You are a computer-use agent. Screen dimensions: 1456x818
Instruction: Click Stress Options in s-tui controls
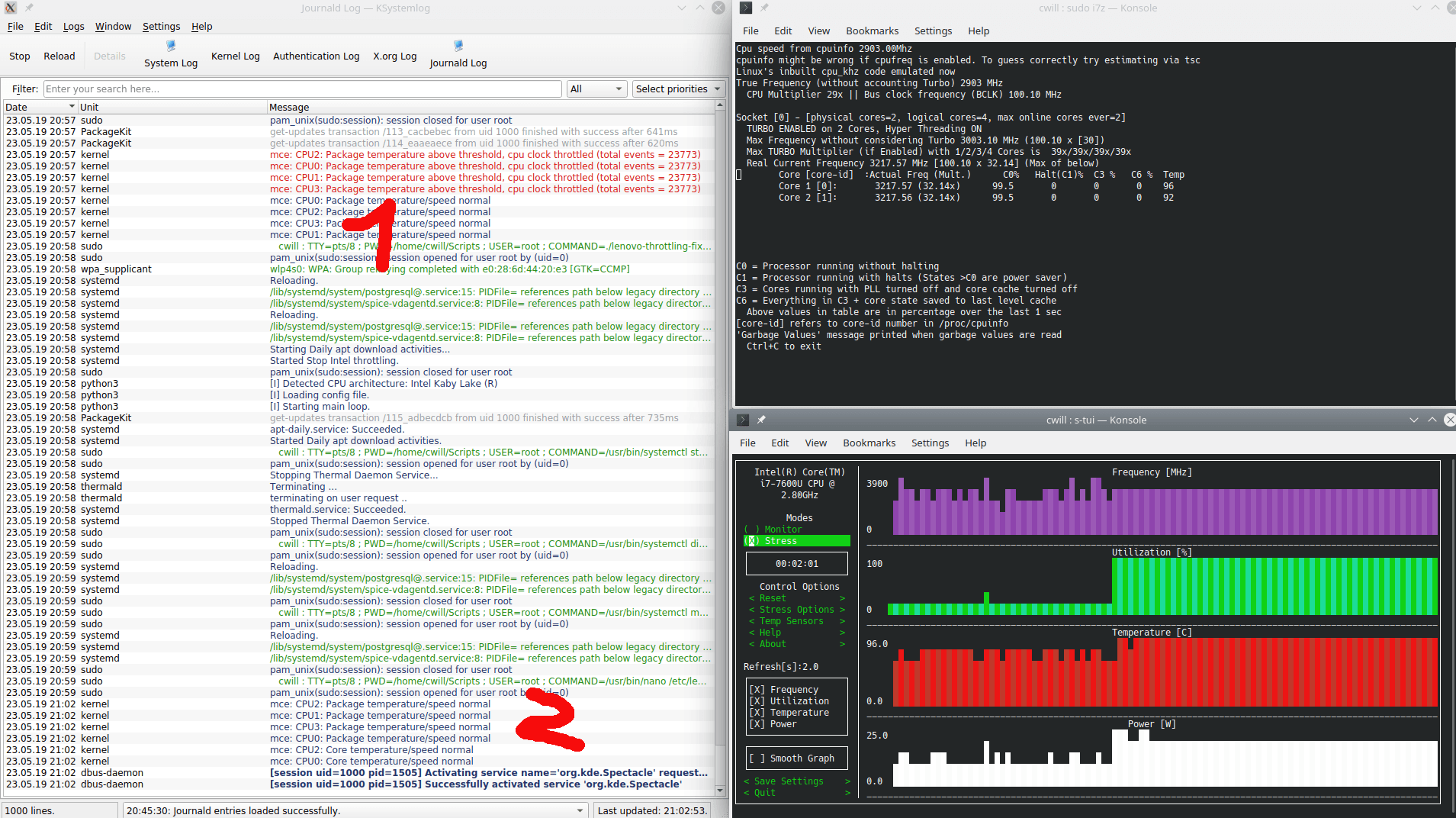point(796,610)
